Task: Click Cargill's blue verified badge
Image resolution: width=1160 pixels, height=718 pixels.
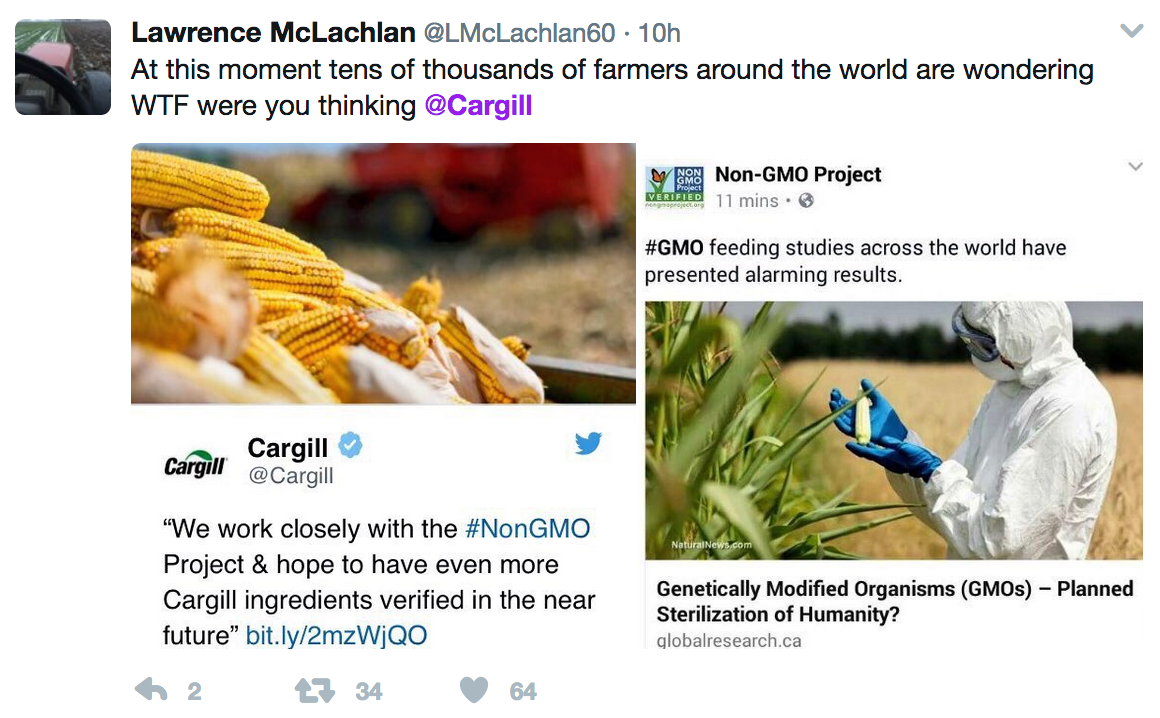Action: (x=350, y=446)
